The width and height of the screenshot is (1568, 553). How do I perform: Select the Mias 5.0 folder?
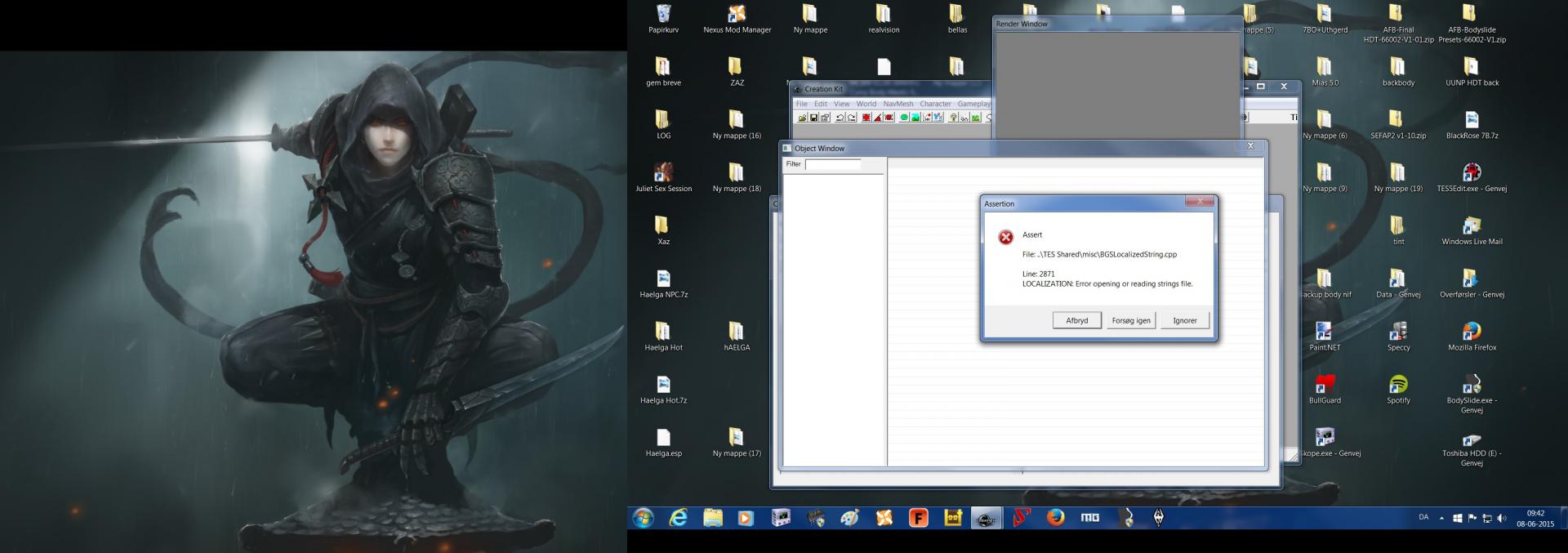pyautogui.click(x=1325, y=72)
